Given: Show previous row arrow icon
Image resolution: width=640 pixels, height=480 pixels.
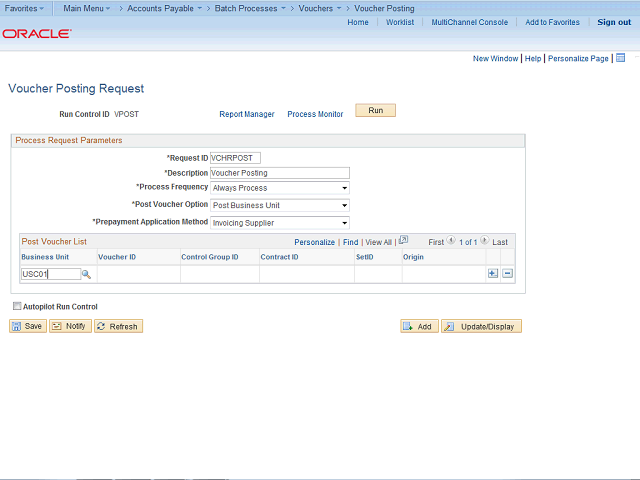Looking at the screenshot, I should [x=451, y=240].
